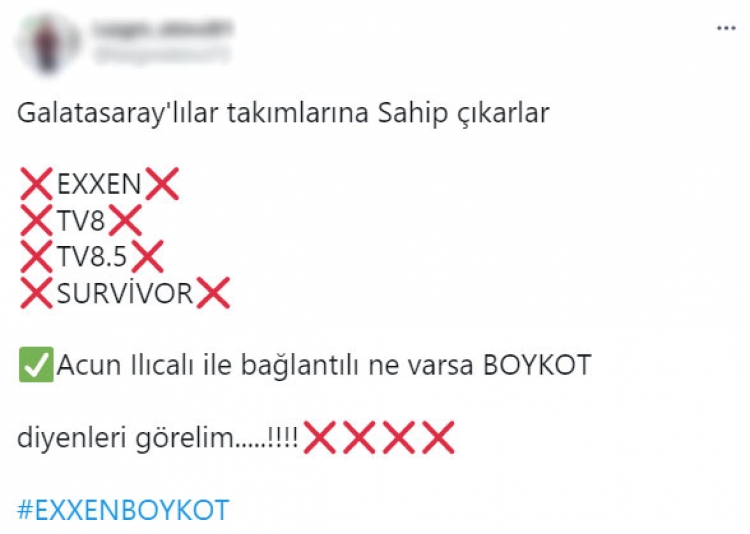Screen dimensions: 750x534
Task: Click the blurred profile avatar
Action: coord(48,43)
